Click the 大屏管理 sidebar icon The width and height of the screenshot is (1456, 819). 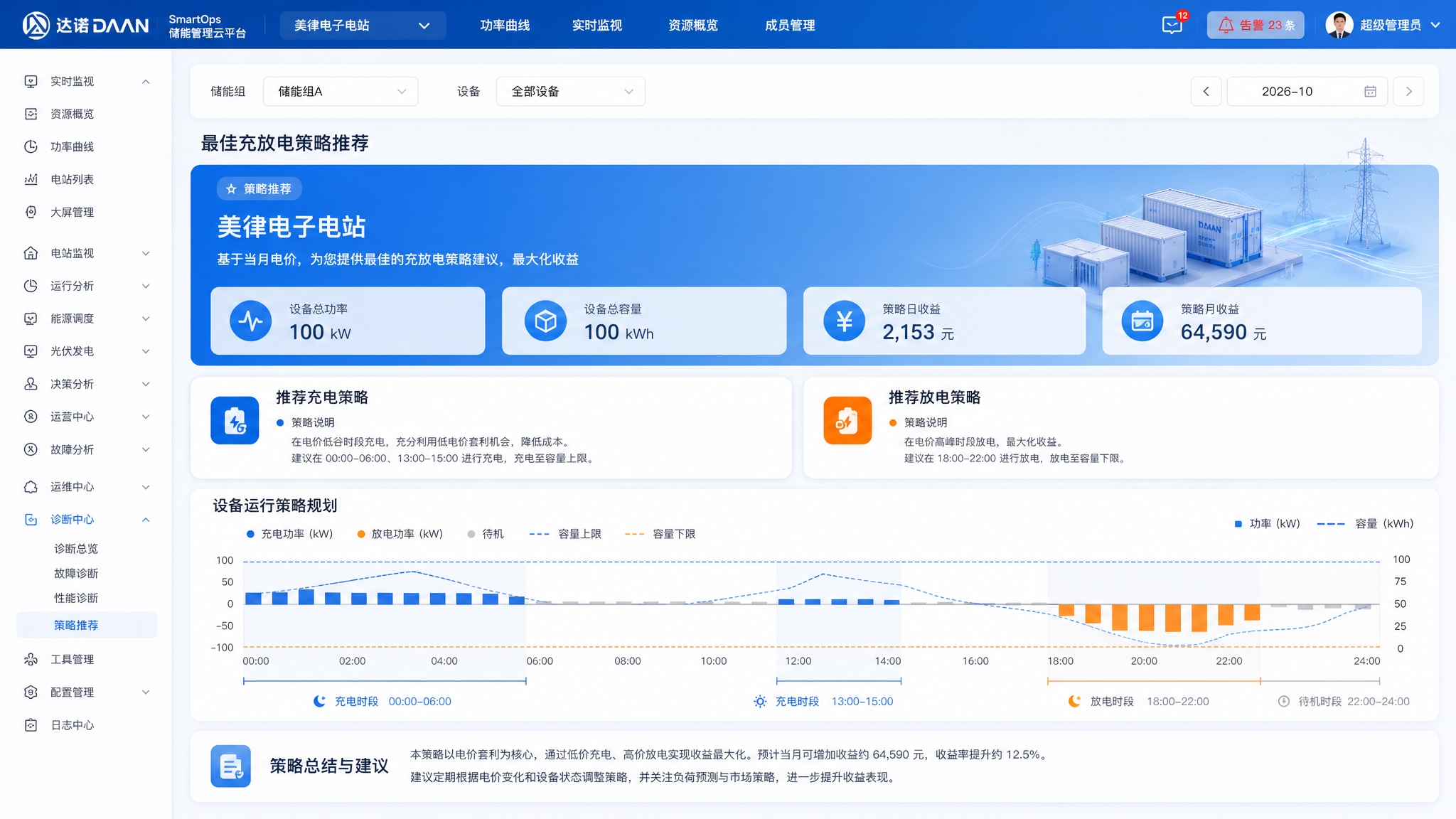click(x=31, y=212)
